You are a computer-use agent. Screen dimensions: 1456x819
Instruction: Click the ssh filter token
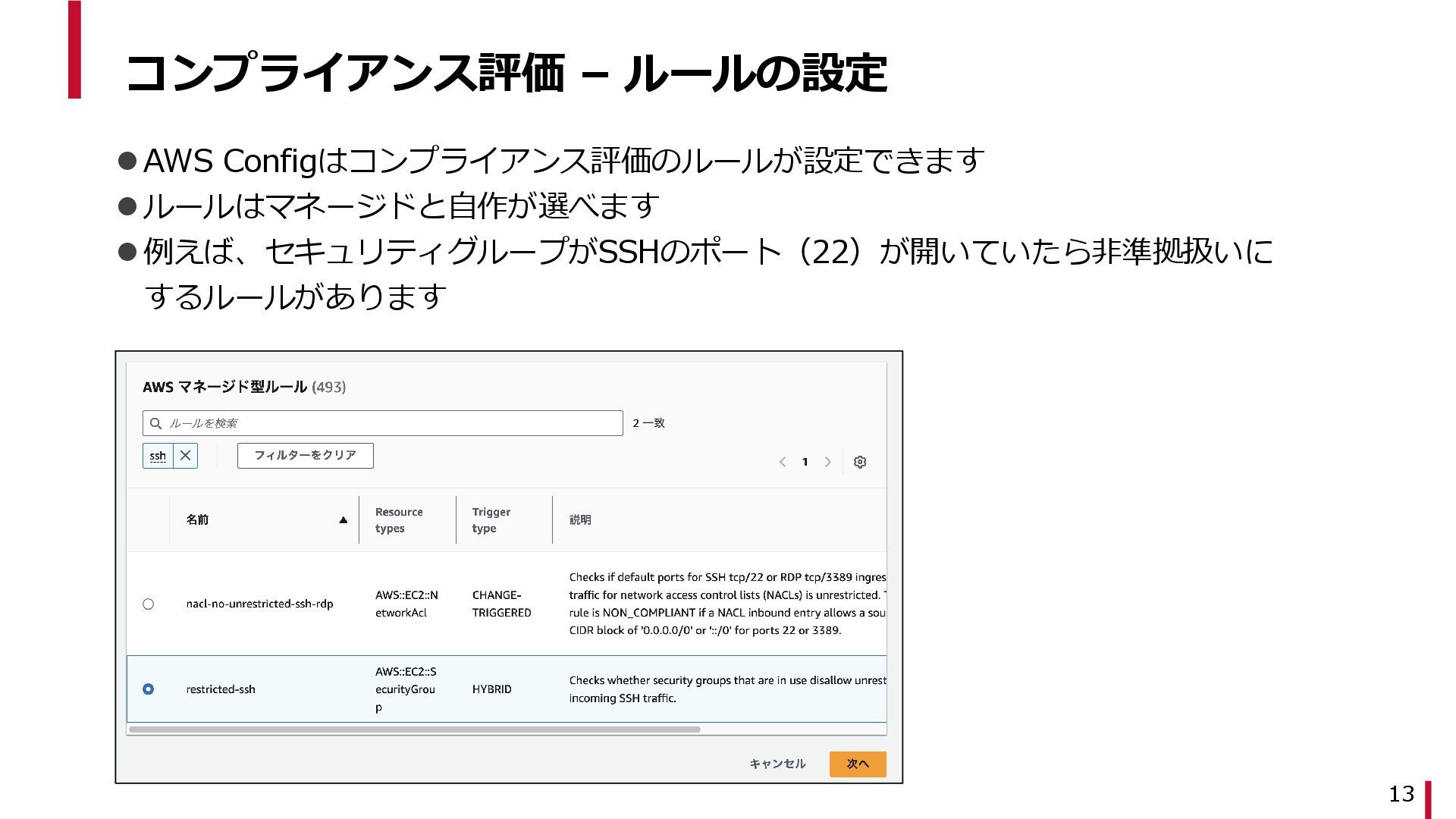[158, 456]
